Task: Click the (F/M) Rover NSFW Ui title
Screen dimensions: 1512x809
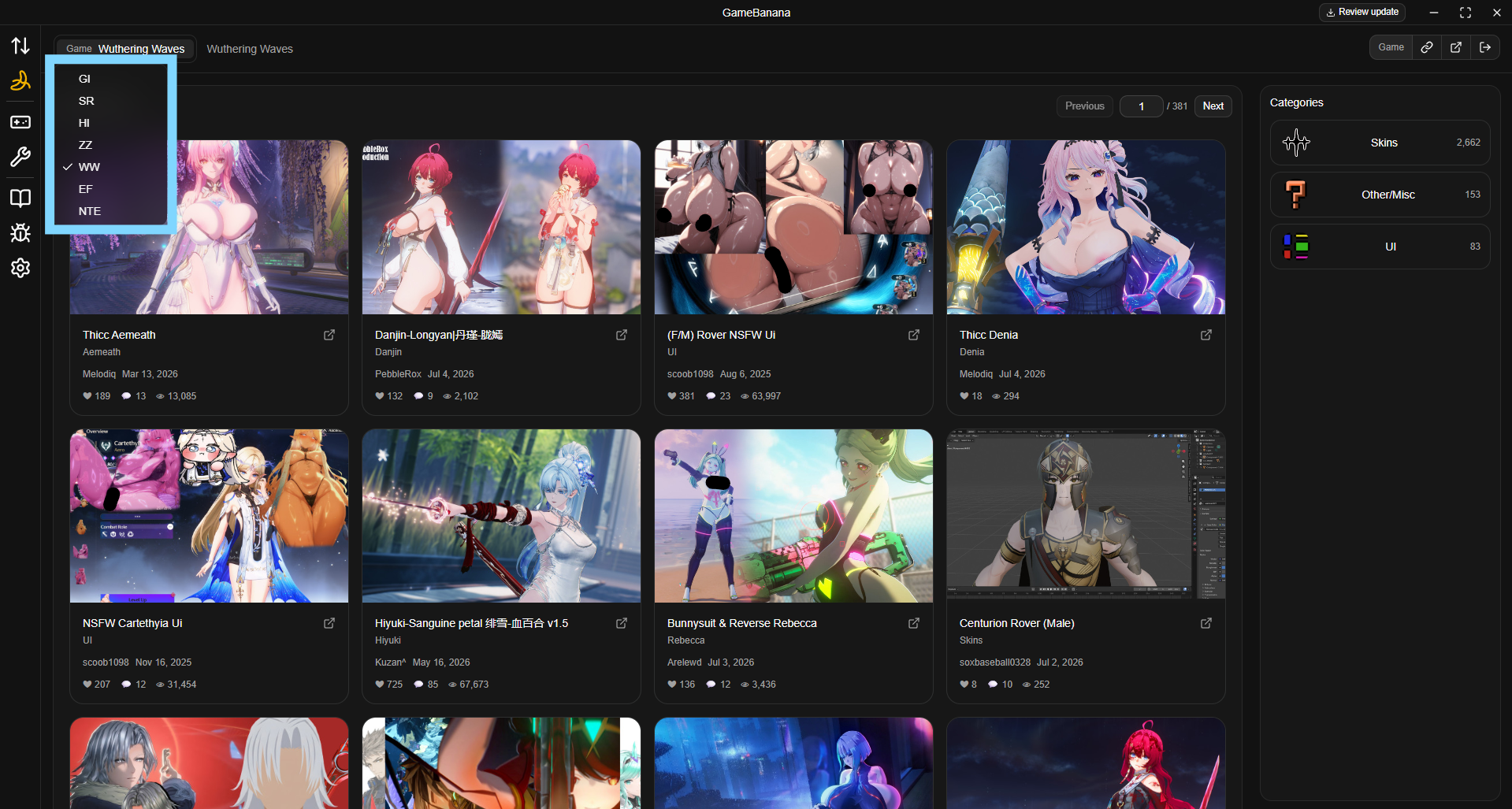Action: pyautogui.click(x=721, y=335)
